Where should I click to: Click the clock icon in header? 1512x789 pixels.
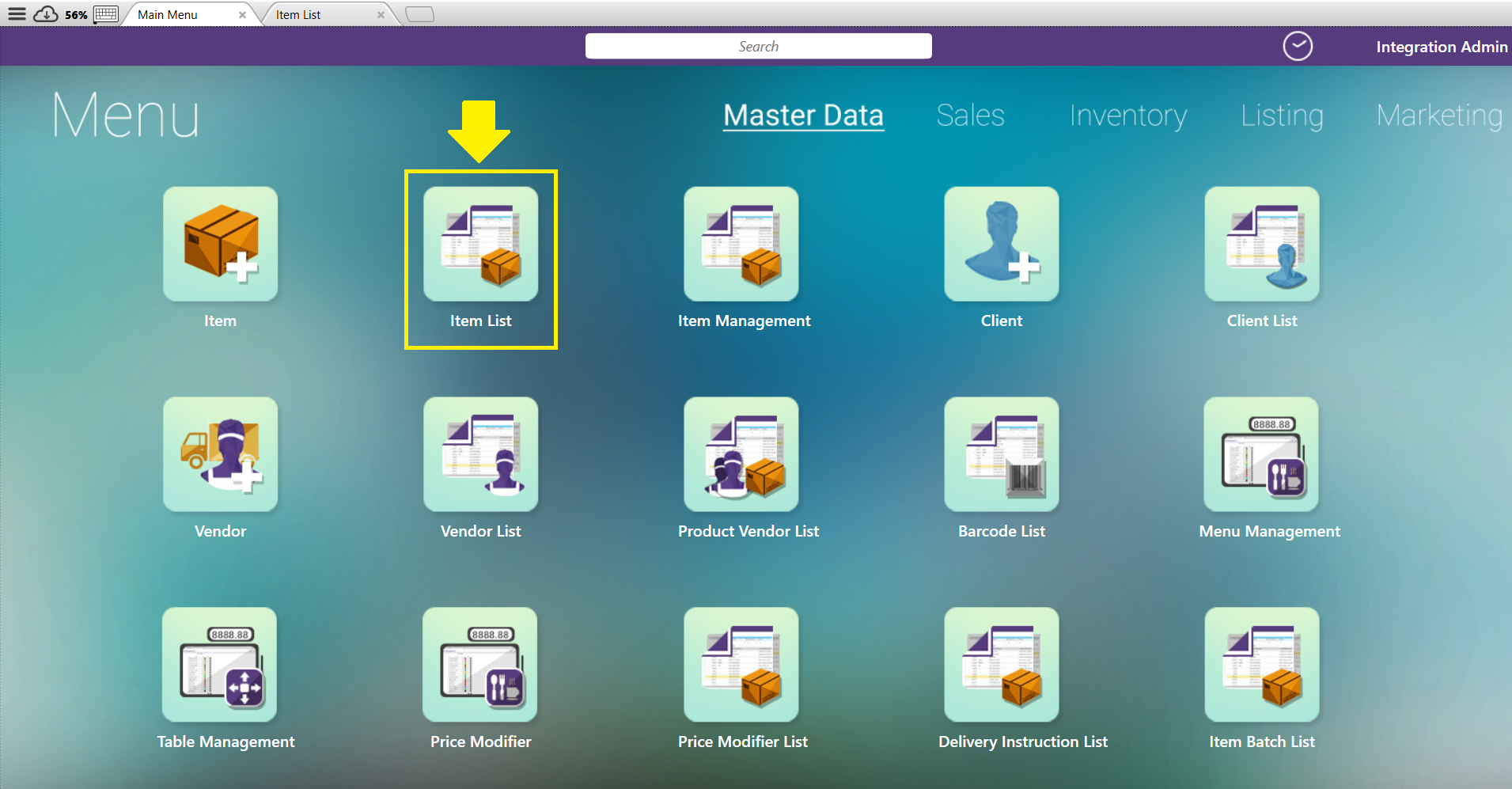1297,47
